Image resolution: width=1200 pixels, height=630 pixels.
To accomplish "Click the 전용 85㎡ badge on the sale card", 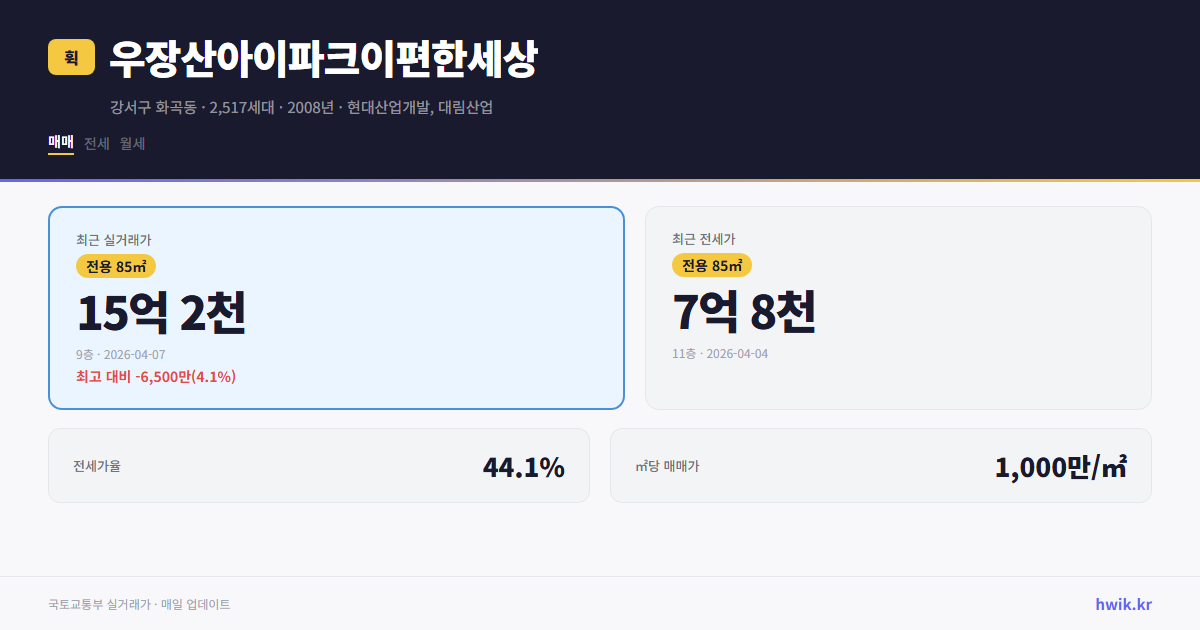I will pos(117,266).
